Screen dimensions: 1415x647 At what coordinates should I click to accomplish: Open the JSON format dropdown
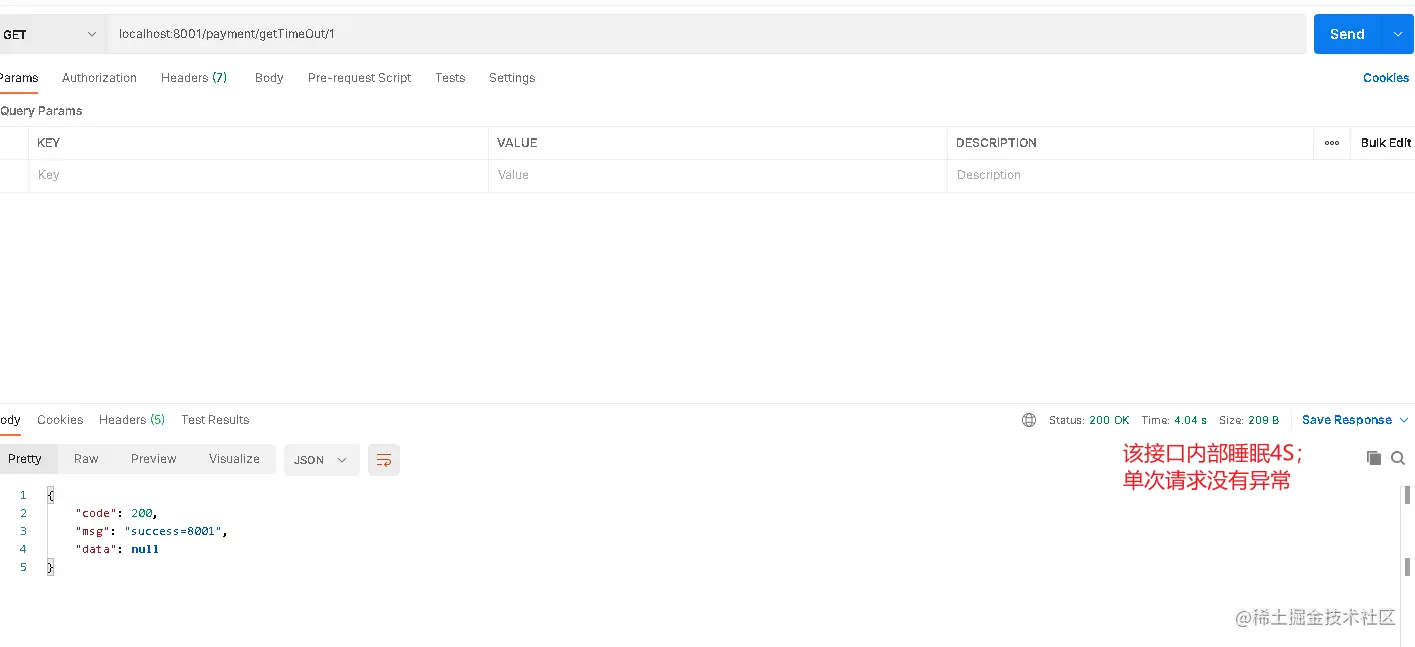coord(321,460)
